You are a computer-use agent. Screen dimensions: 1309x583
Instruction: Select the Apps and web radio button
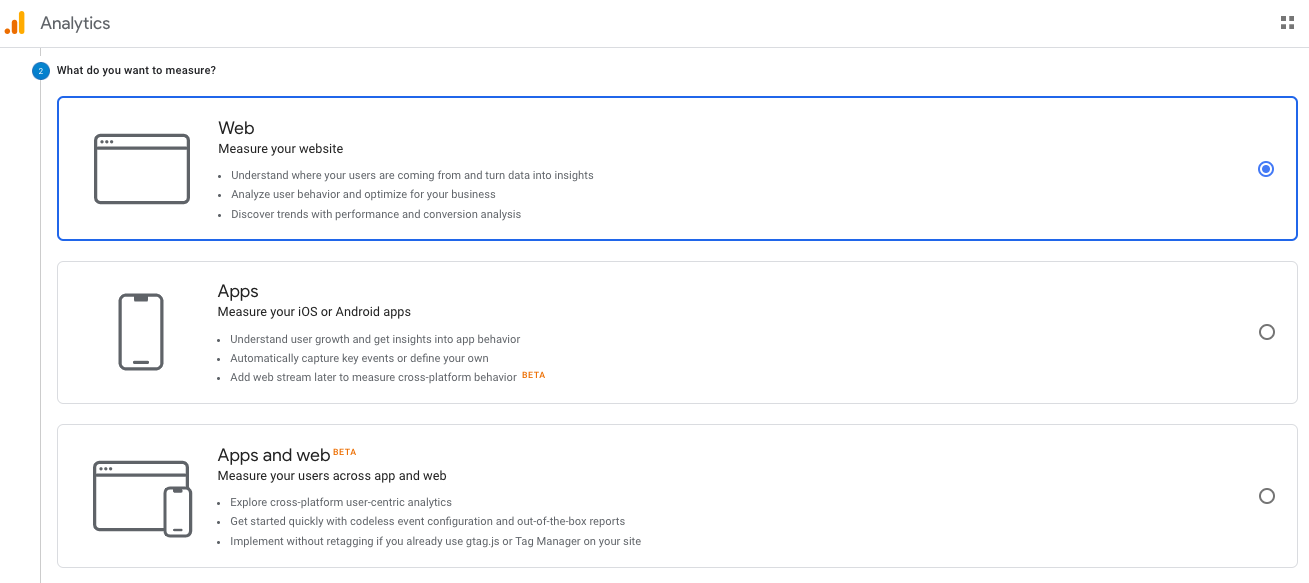pos(1267,496)
